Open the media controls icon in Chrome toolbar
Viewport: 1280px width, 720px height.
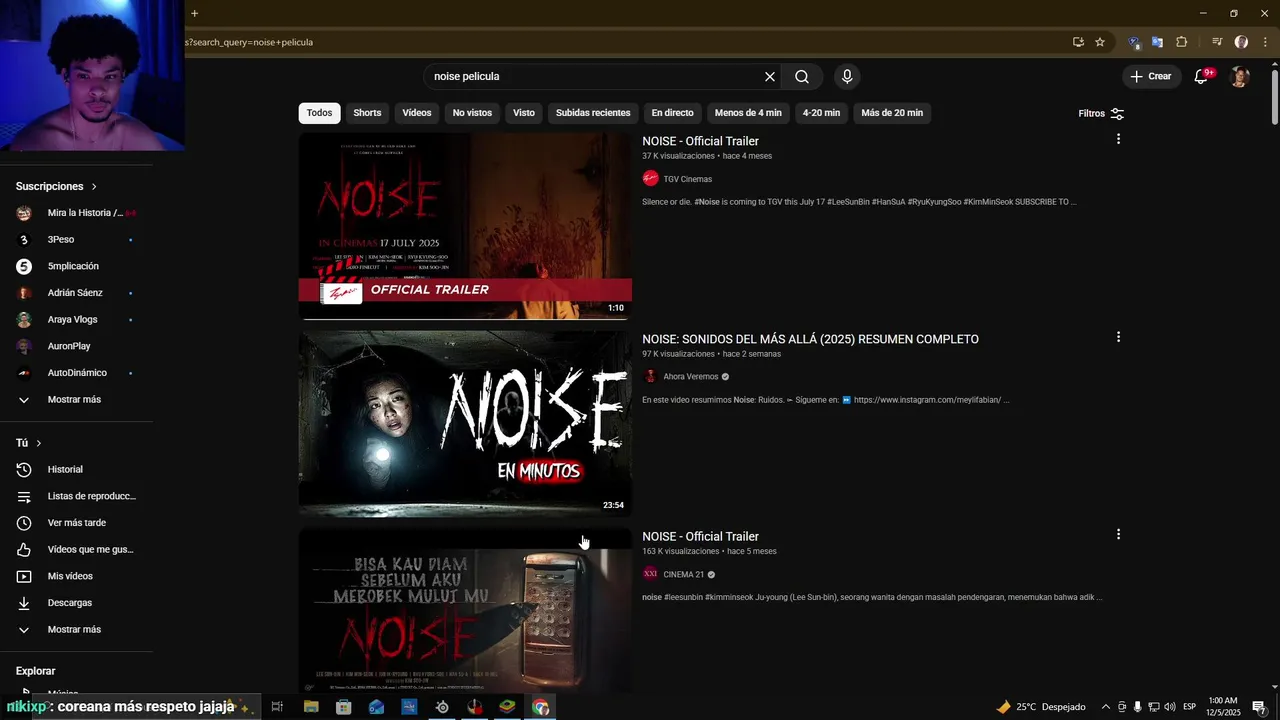click(1217, 42)
